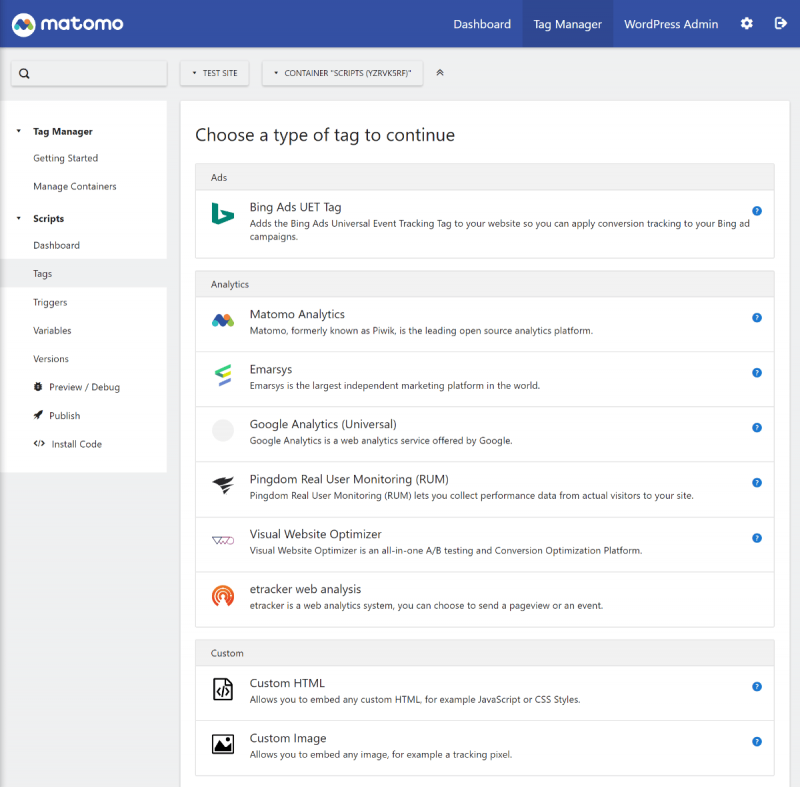800x787 pixels.
Task: Click the Google Analytics placeholder icon
Action: point(222,430)
